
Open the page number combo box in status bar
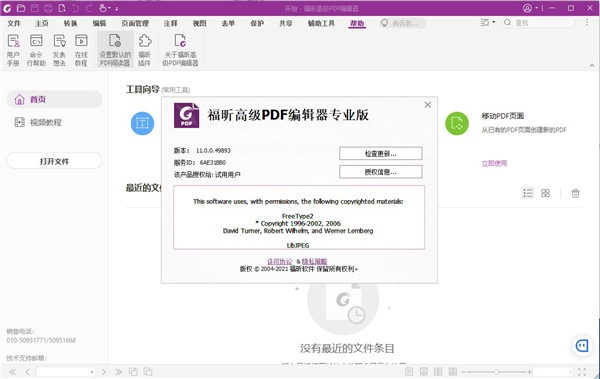coord(66,372)
